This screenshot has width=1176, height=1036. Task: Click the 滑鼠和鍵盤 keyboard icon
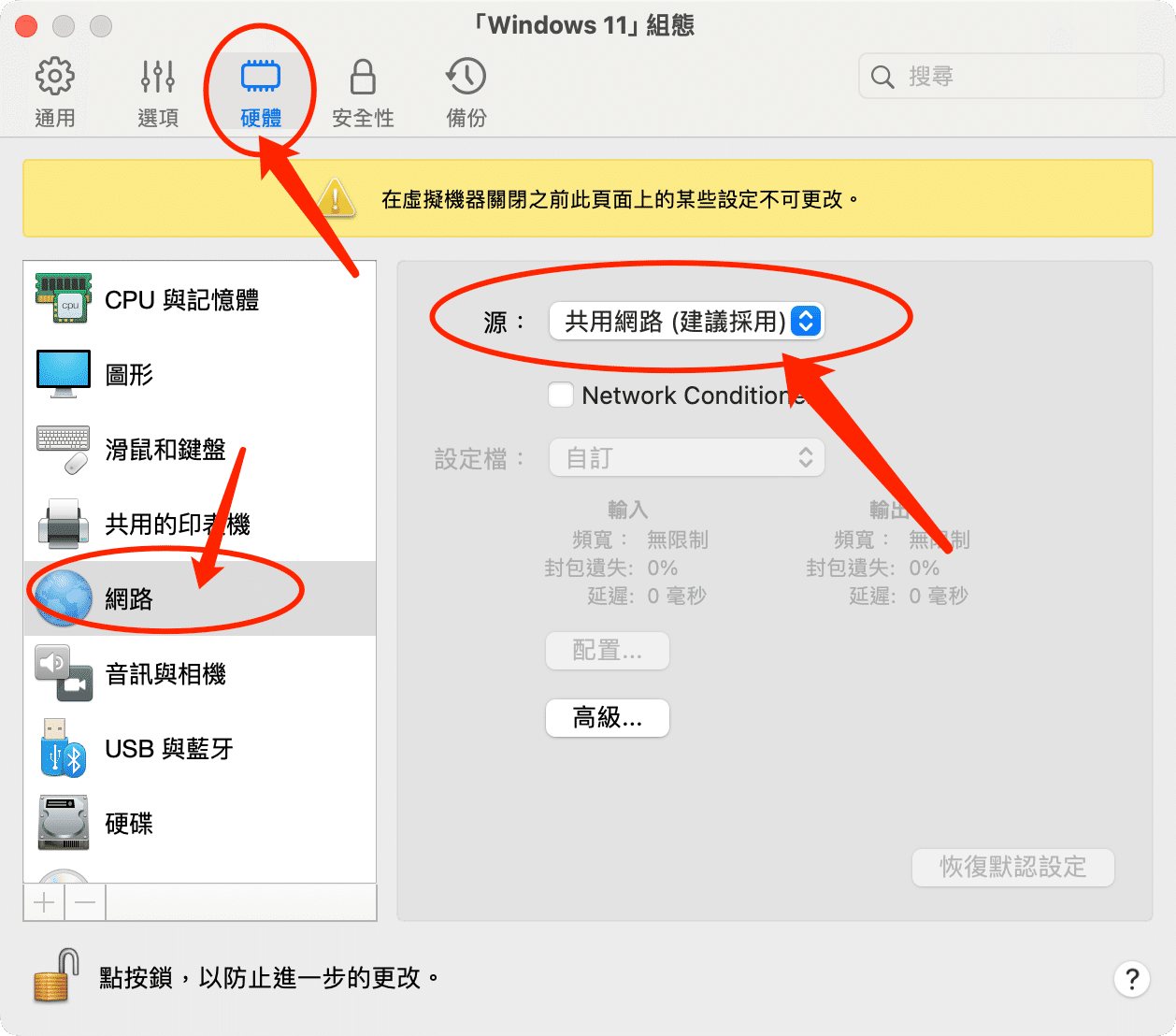pos(64,449)
